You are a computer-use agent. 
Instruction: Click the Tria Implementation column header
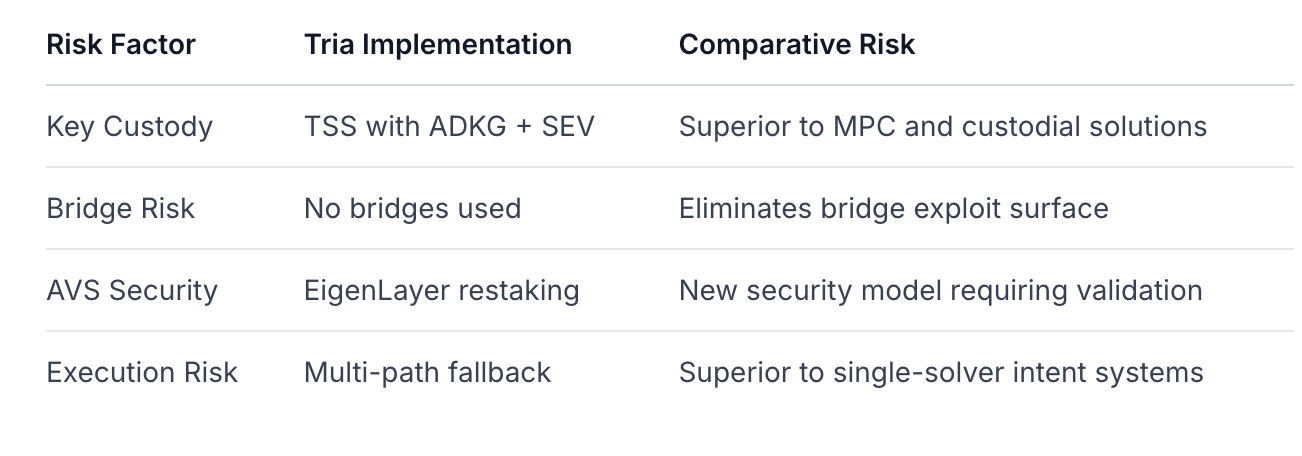click(438, 45)
